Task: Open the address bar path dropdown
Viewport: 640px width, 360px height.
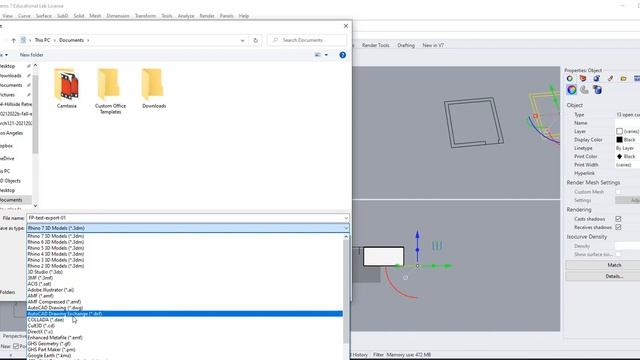Action: pos(242,40)
